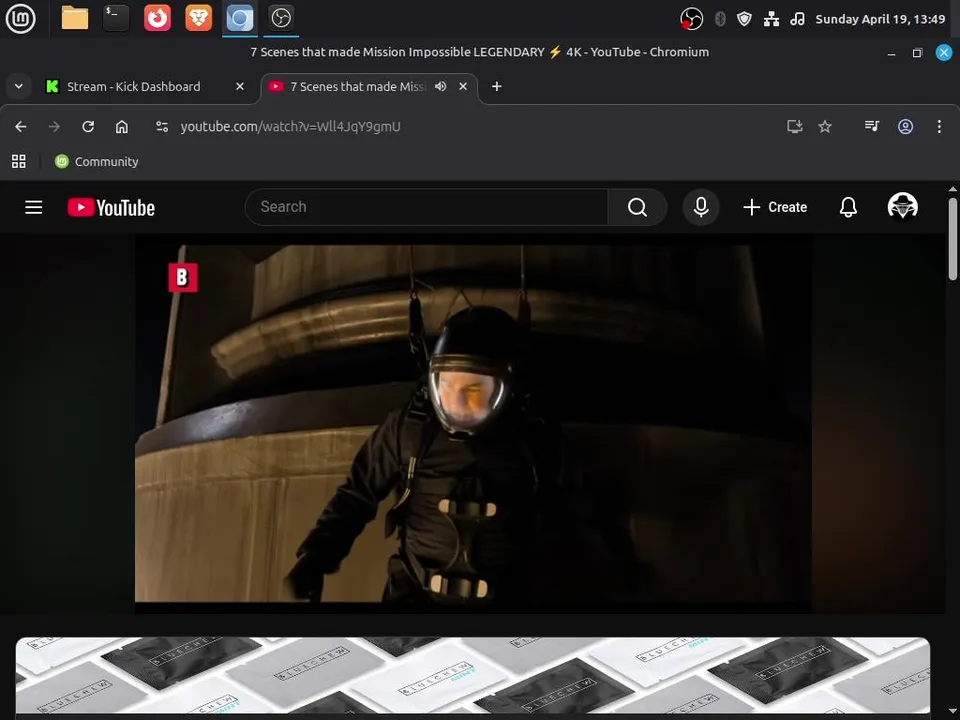Select the 7 Scenes that made Mission tab

click(x=358, y=86)
